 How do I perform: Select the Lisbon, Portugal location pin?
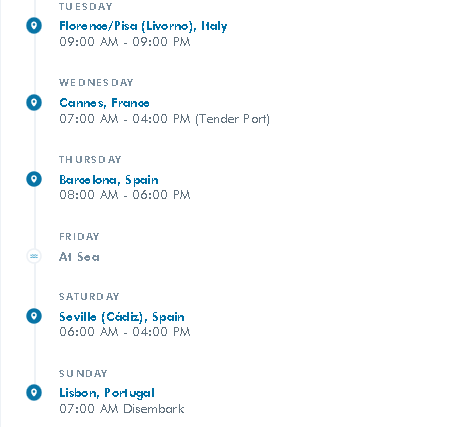coord(34,392)
